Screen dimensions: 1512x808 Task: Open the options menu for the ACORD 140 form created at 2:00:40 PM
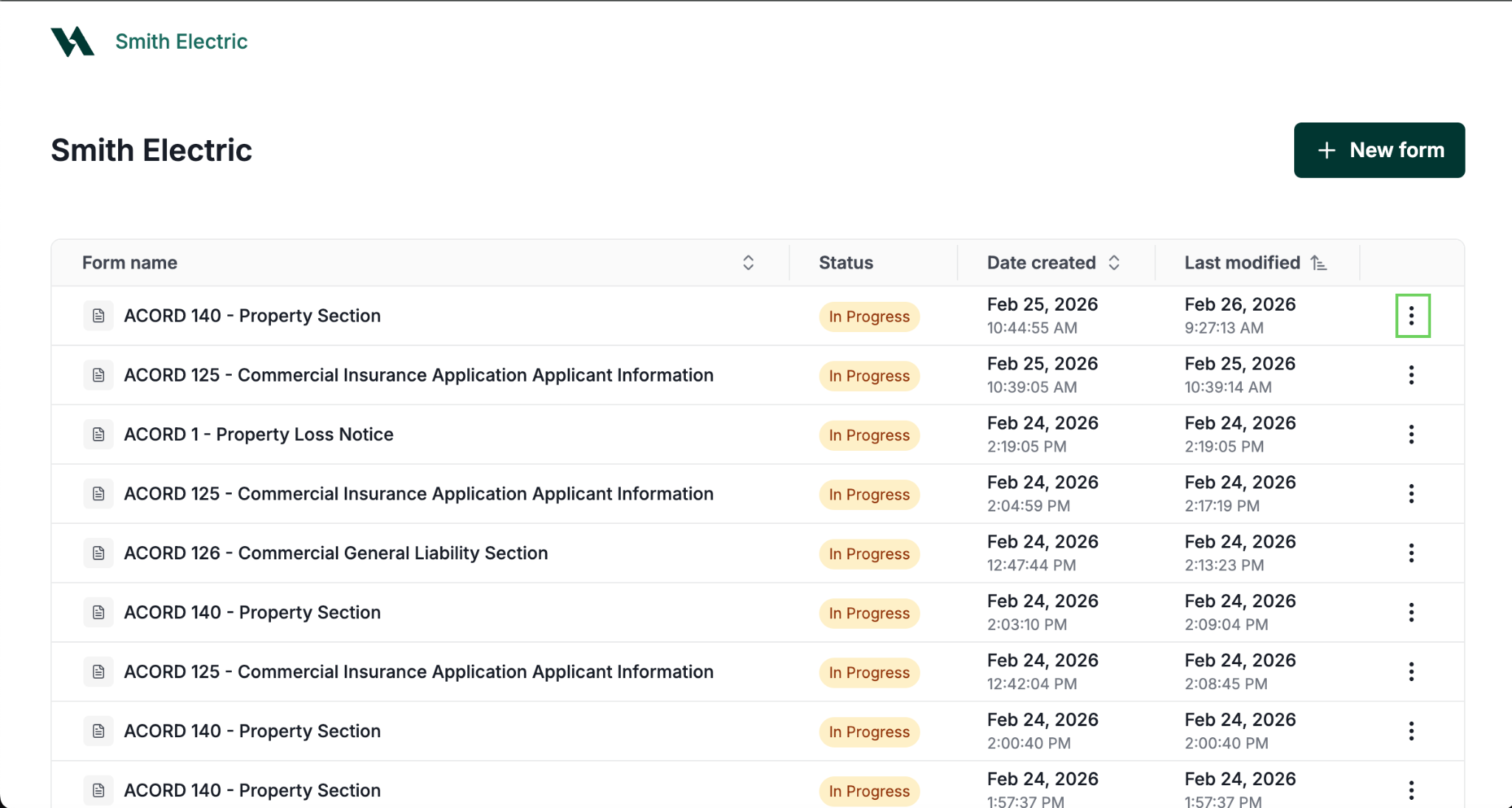click(x=1412, y=731)
